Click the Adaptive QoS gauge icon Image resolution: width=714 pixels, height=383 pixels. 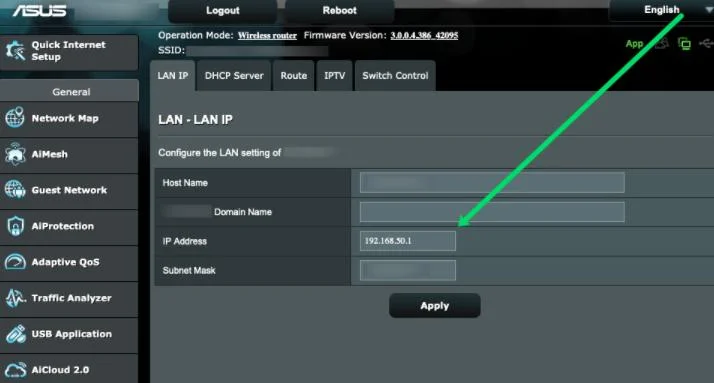[15, 262]
